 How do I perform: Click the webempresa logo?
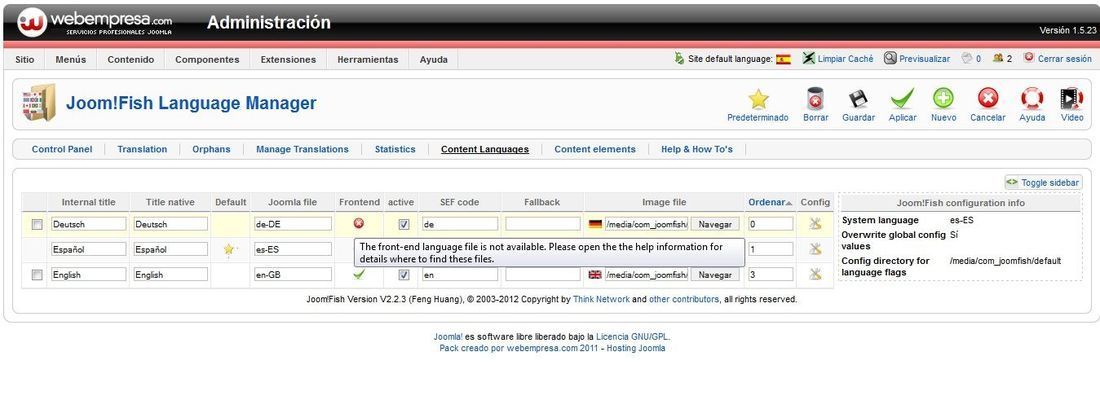click(94, 22)
